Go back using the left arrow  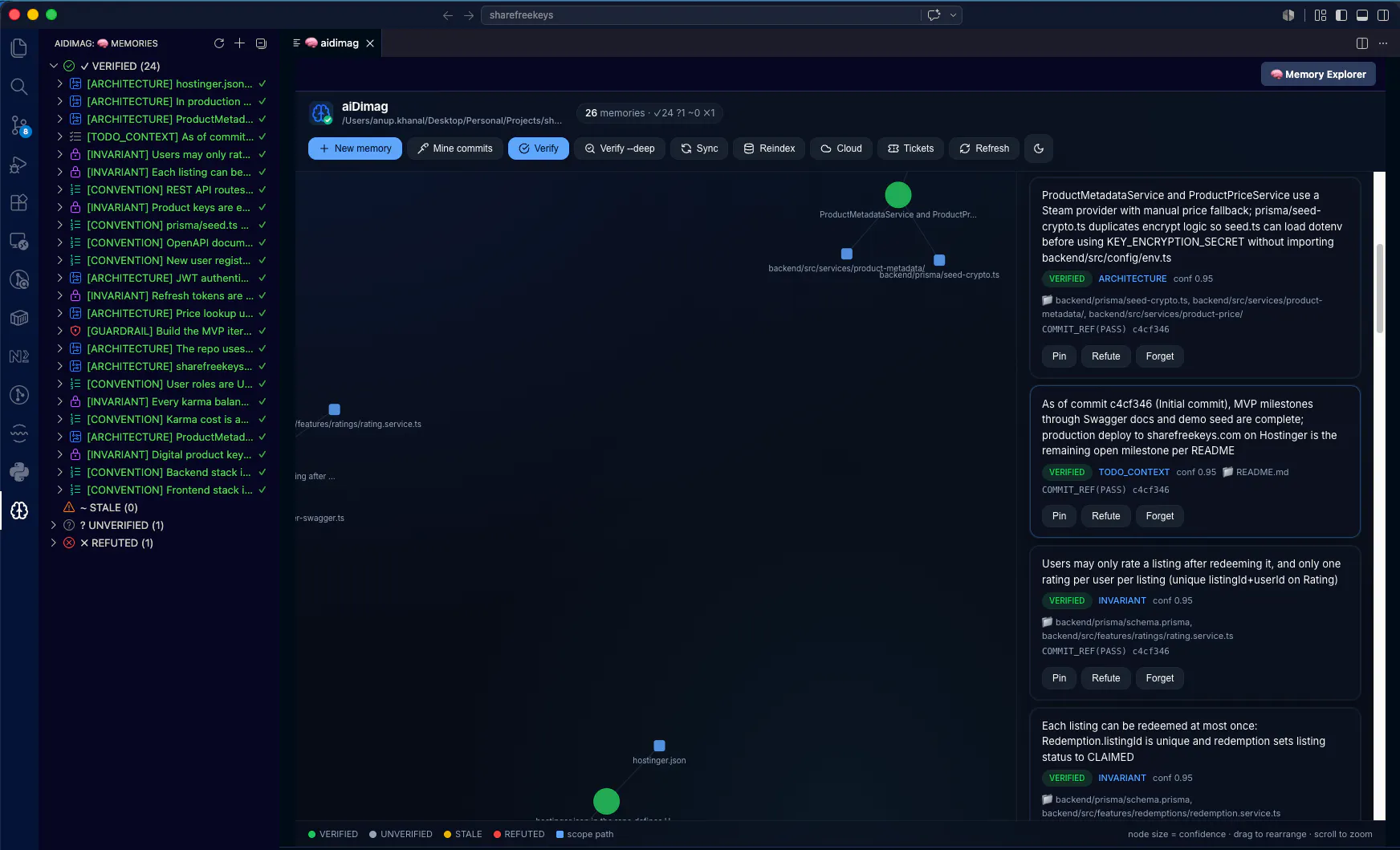(448, 15)
